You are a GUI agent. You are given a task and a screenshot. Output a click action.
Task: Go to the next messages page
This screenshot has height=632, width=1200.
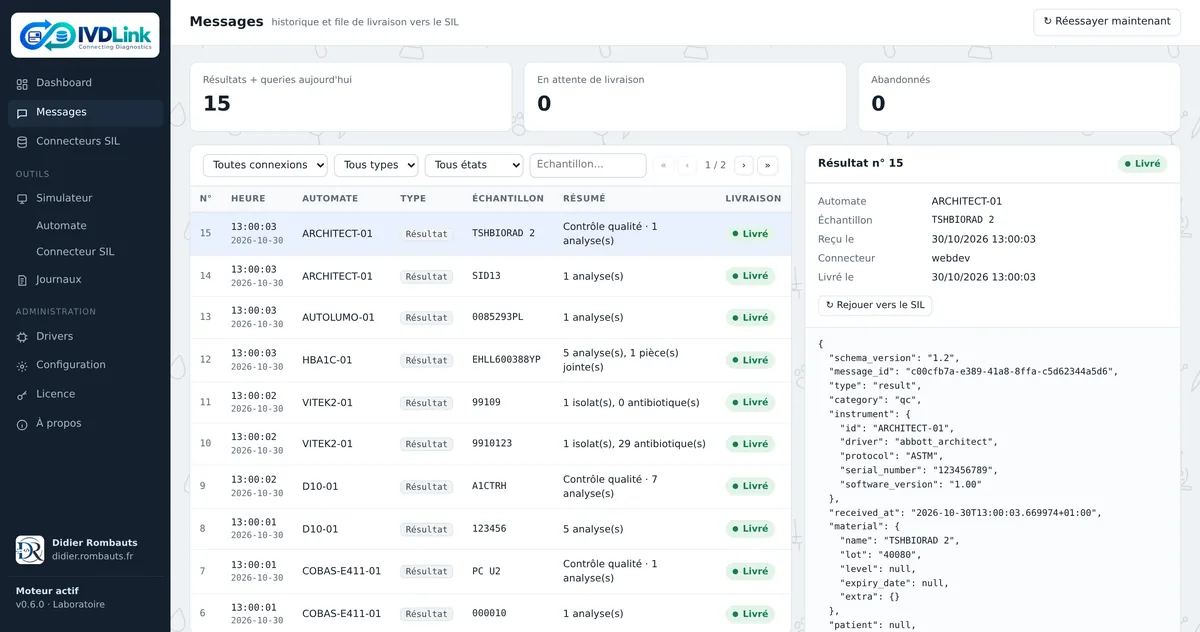tap(744, 165)
